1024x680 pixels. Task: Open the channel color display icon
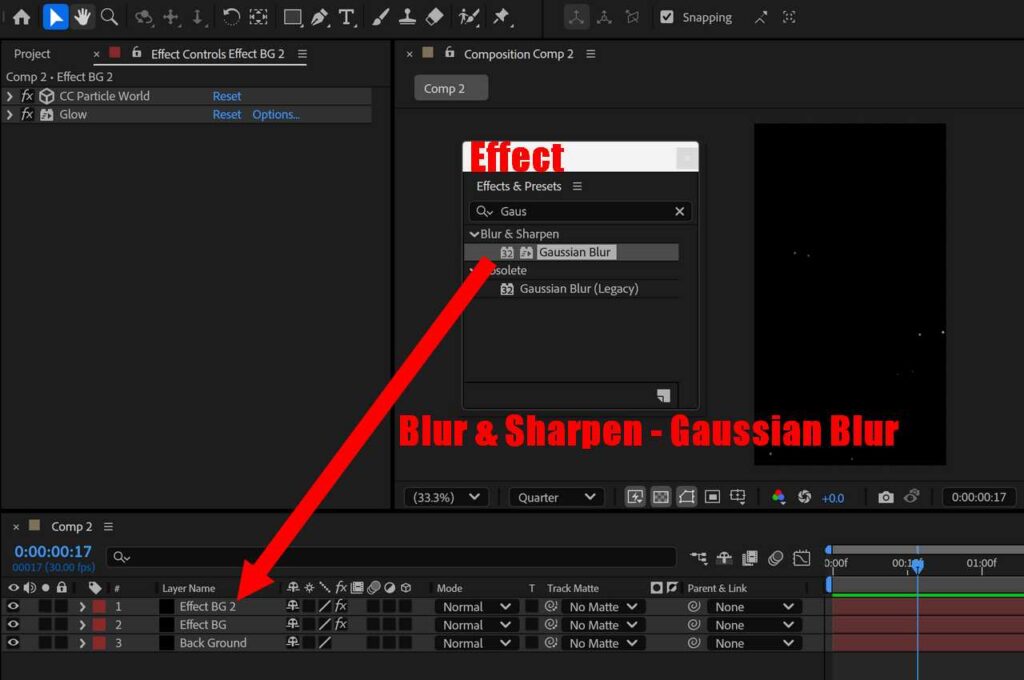point(778,497)
